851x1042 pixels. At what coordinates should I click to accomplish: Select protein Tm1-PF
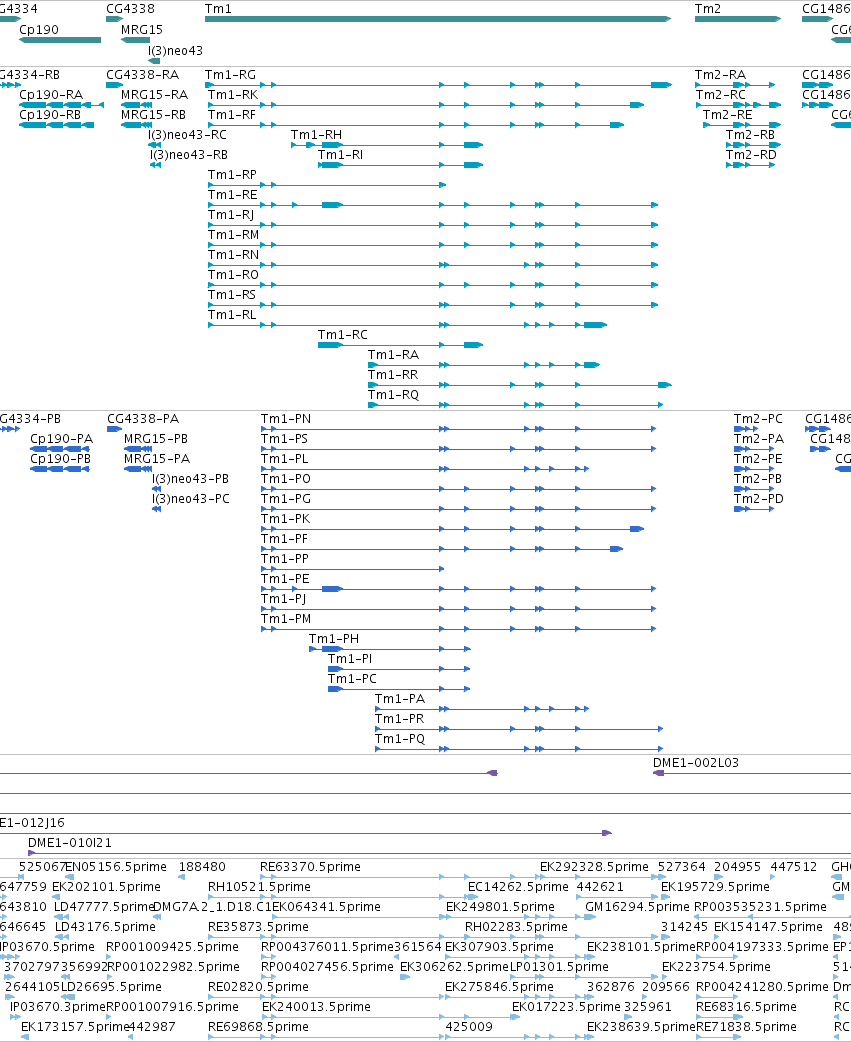442,549
